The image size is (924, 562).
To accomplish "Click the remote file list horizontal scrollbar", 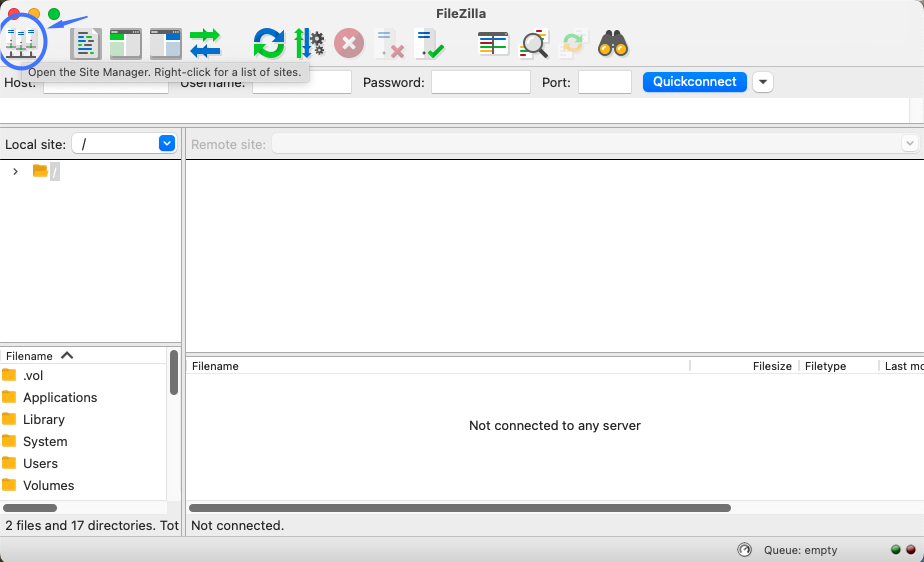I will tap(460, 508).
